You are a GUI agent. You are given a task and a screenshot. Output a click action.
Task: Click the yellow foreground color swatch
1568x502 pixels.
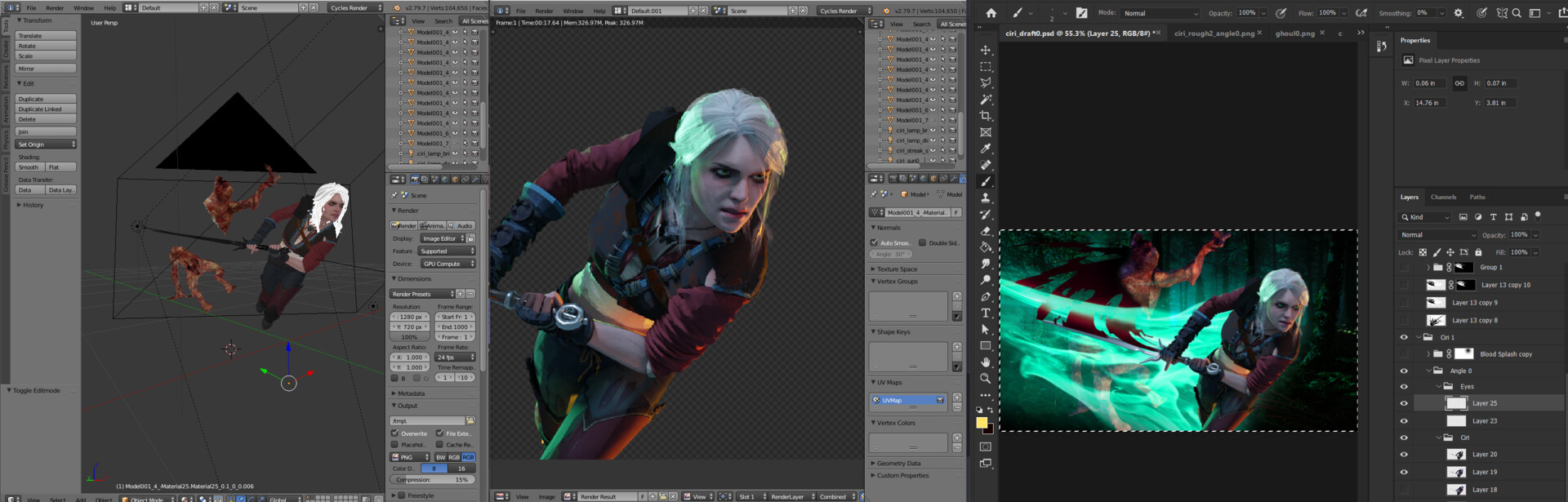[x=982, y=422]
